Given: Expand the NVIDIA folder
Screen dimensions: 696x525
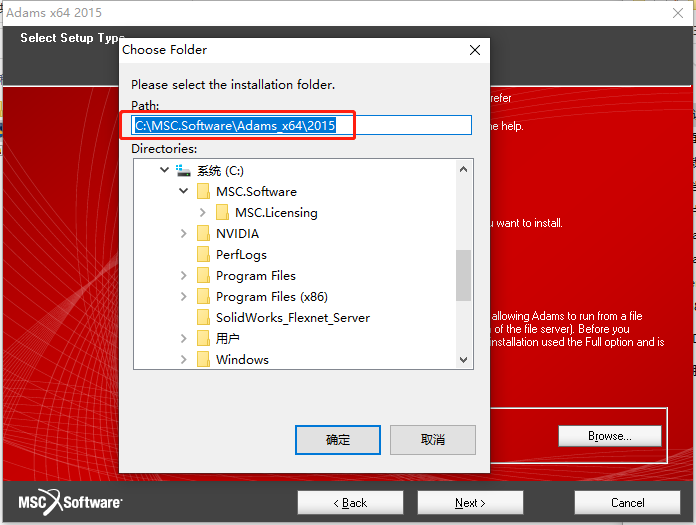Looking at the screenshot, I should tap(184, 233).
